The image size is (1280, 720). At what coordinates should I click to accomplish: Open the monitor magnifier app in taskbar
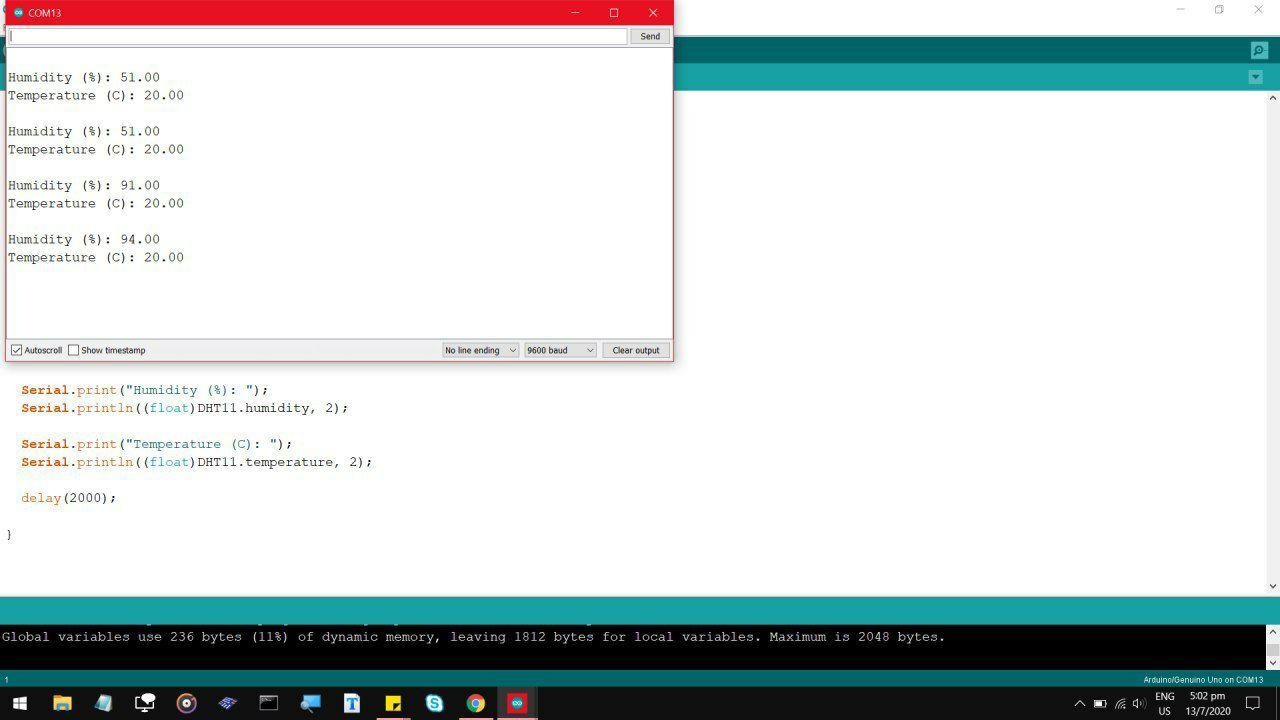[310, 703]
